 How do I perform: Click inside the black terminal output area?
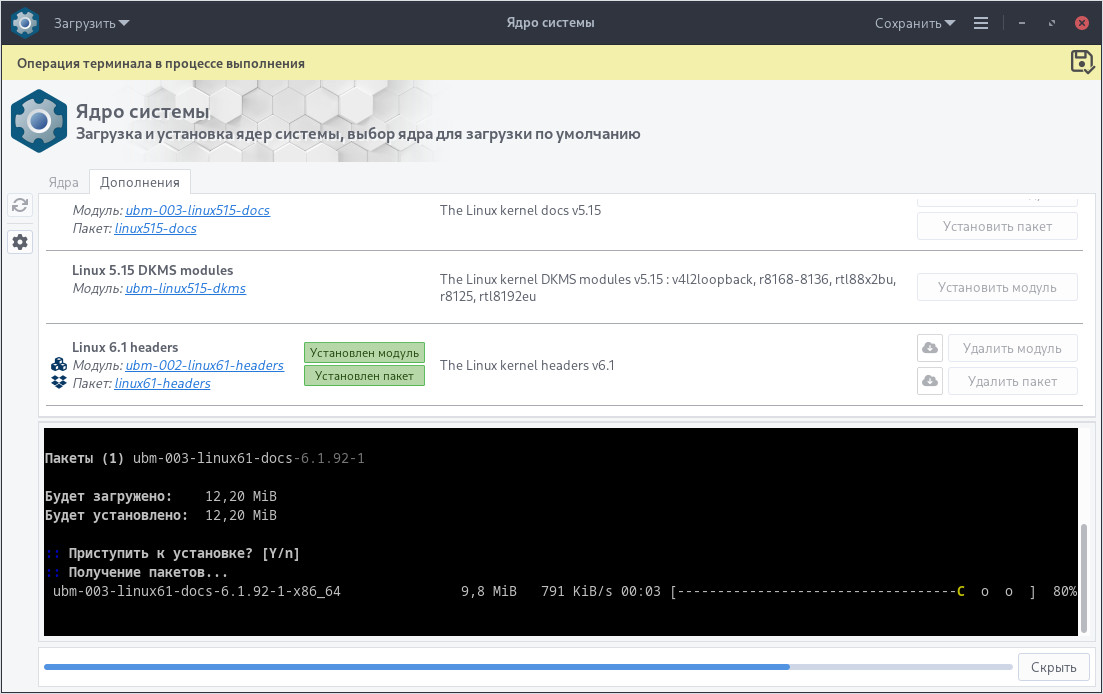561,532
